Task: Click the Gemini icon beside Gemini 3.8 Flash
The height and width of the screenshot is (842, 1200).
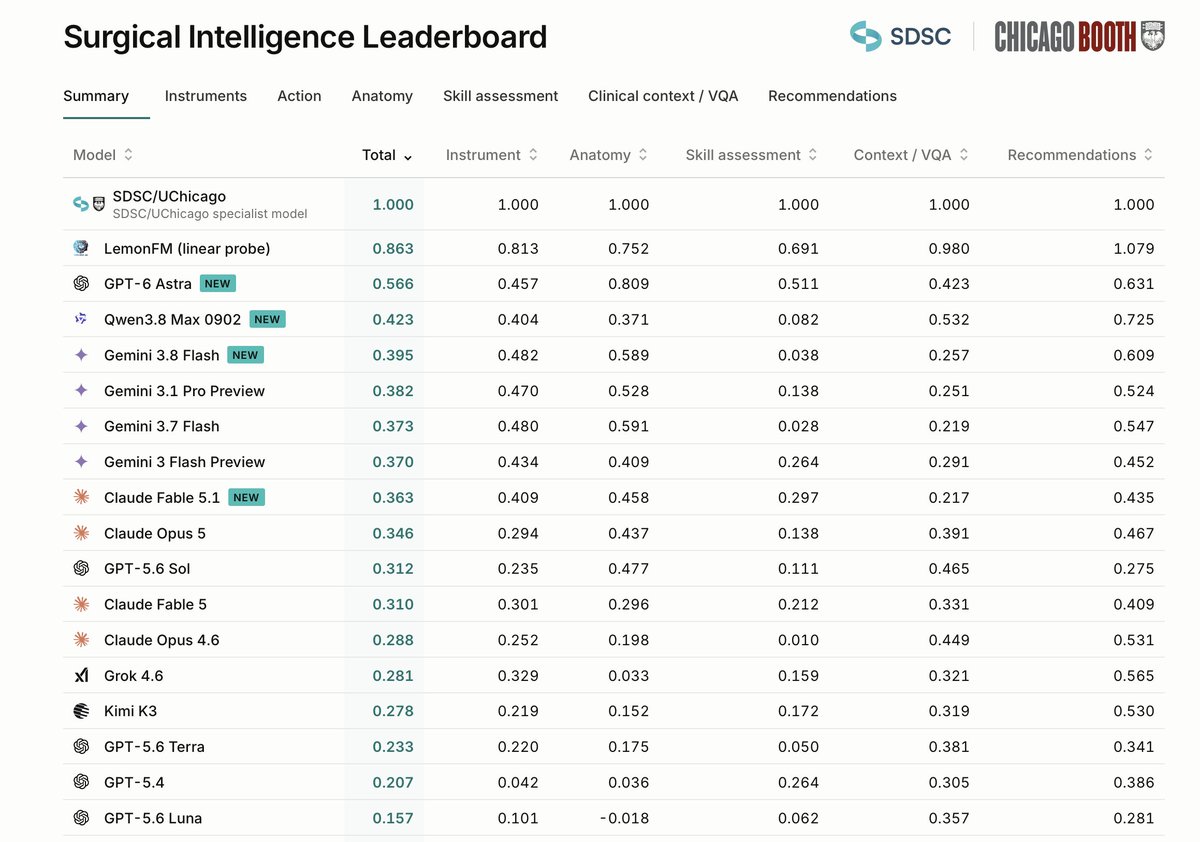Action: coord(81,355)
